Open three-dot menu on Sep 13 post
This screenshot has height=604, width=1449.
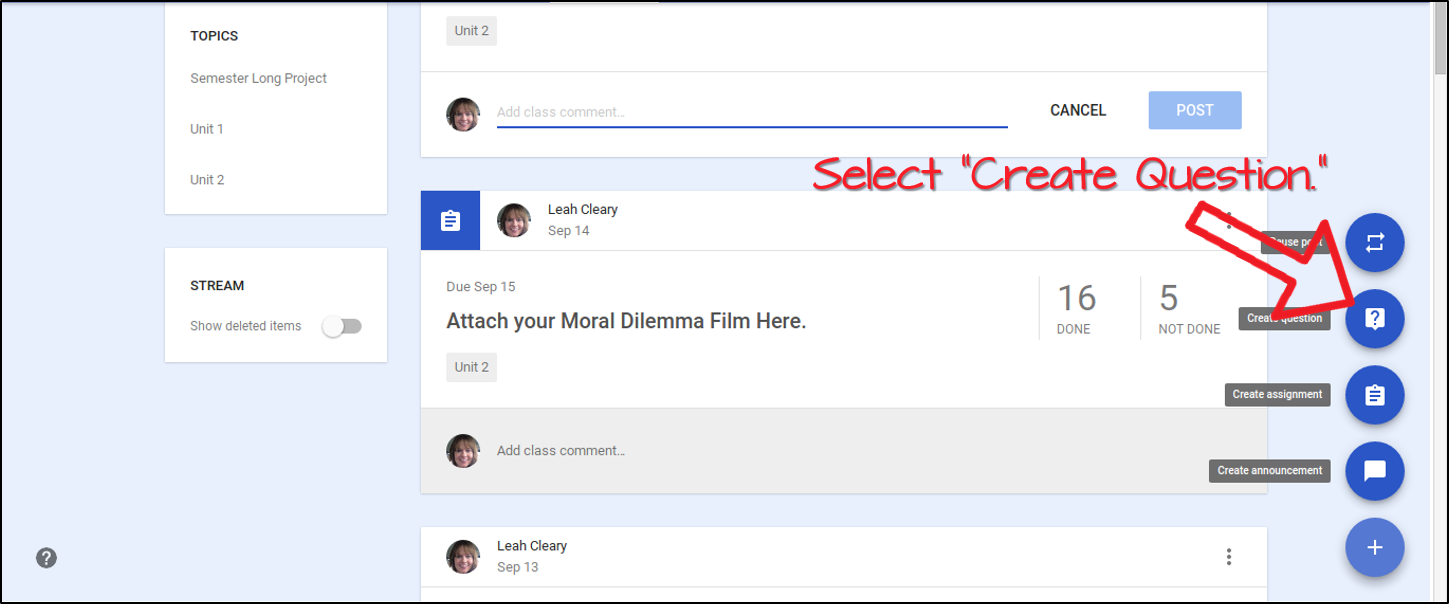tap(1229, 557)
